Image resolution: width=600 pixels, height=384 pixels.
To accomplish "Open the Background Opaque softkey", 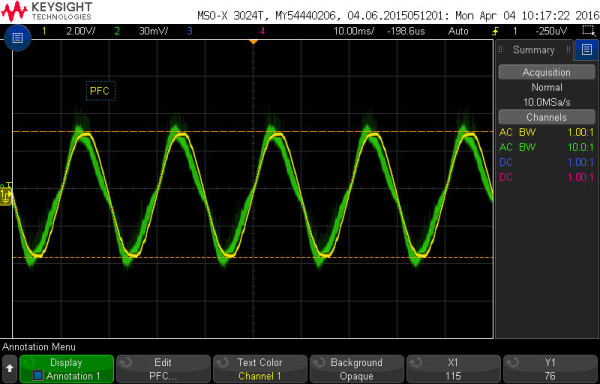I will (356, 369).
